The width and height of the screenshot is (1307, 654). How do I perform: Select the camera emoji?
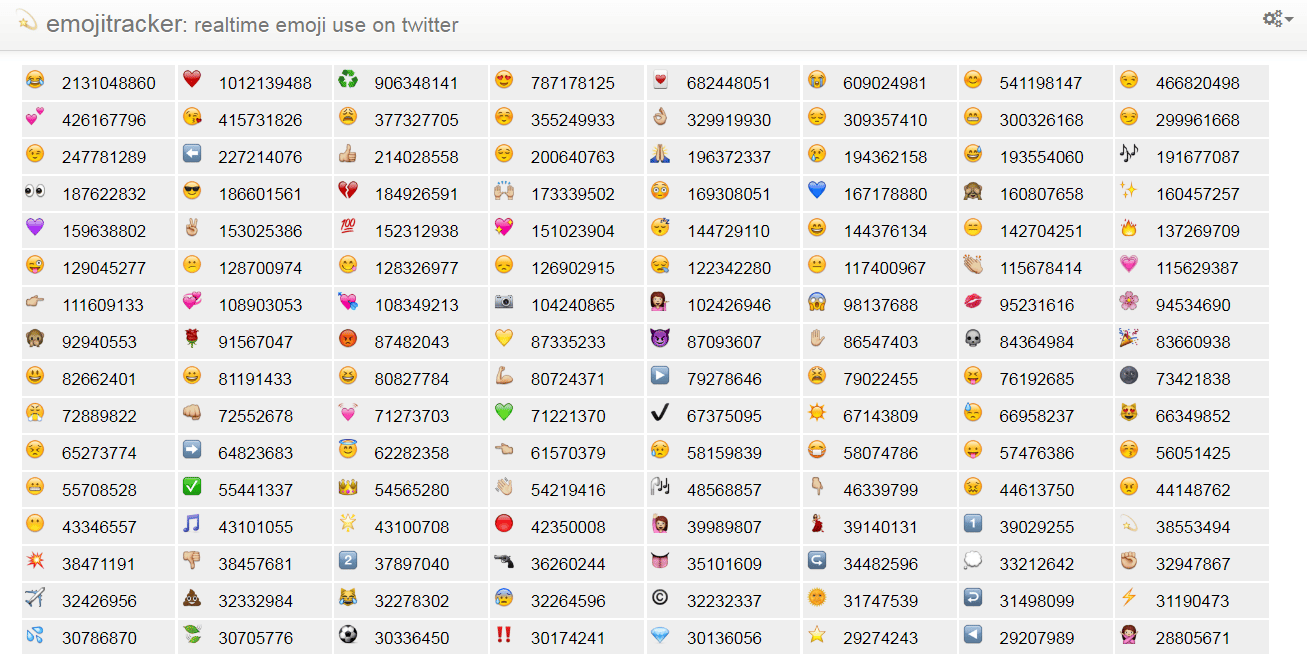504,304
